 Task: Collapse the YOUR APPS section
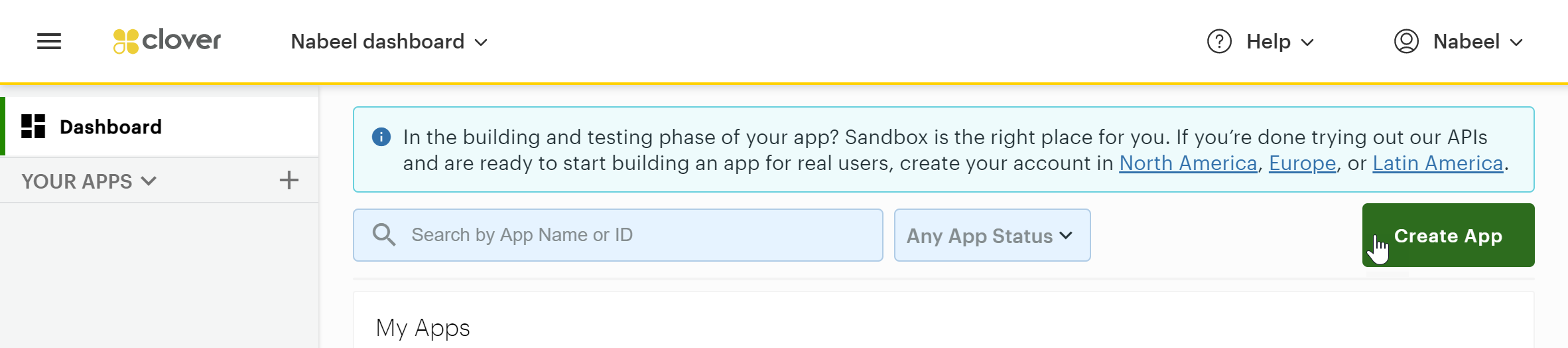pos(89,181)
